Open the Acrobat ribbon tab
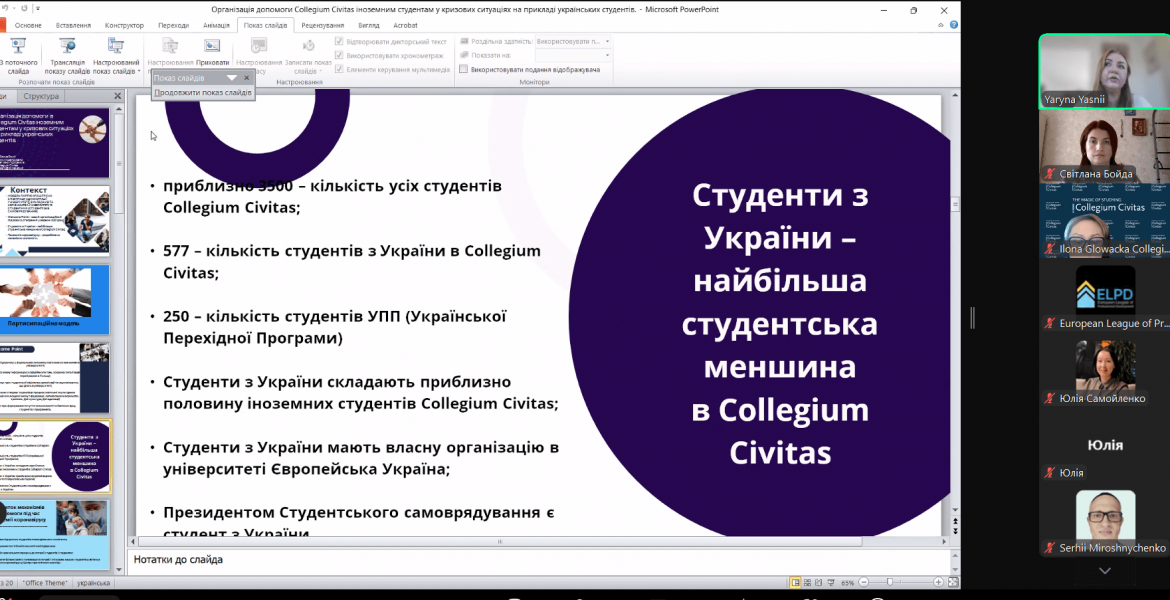This screenshot has width=1170, height=600. coord(405,25)
